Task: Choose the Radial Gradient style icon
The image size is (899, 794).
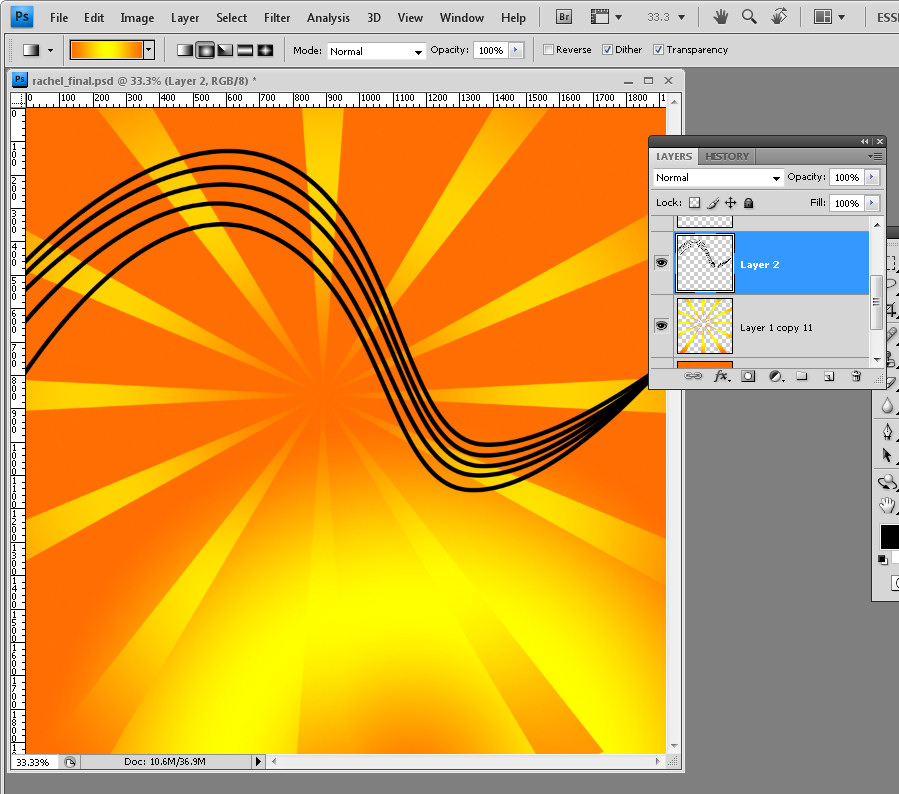Action: [x=205, y=50]
